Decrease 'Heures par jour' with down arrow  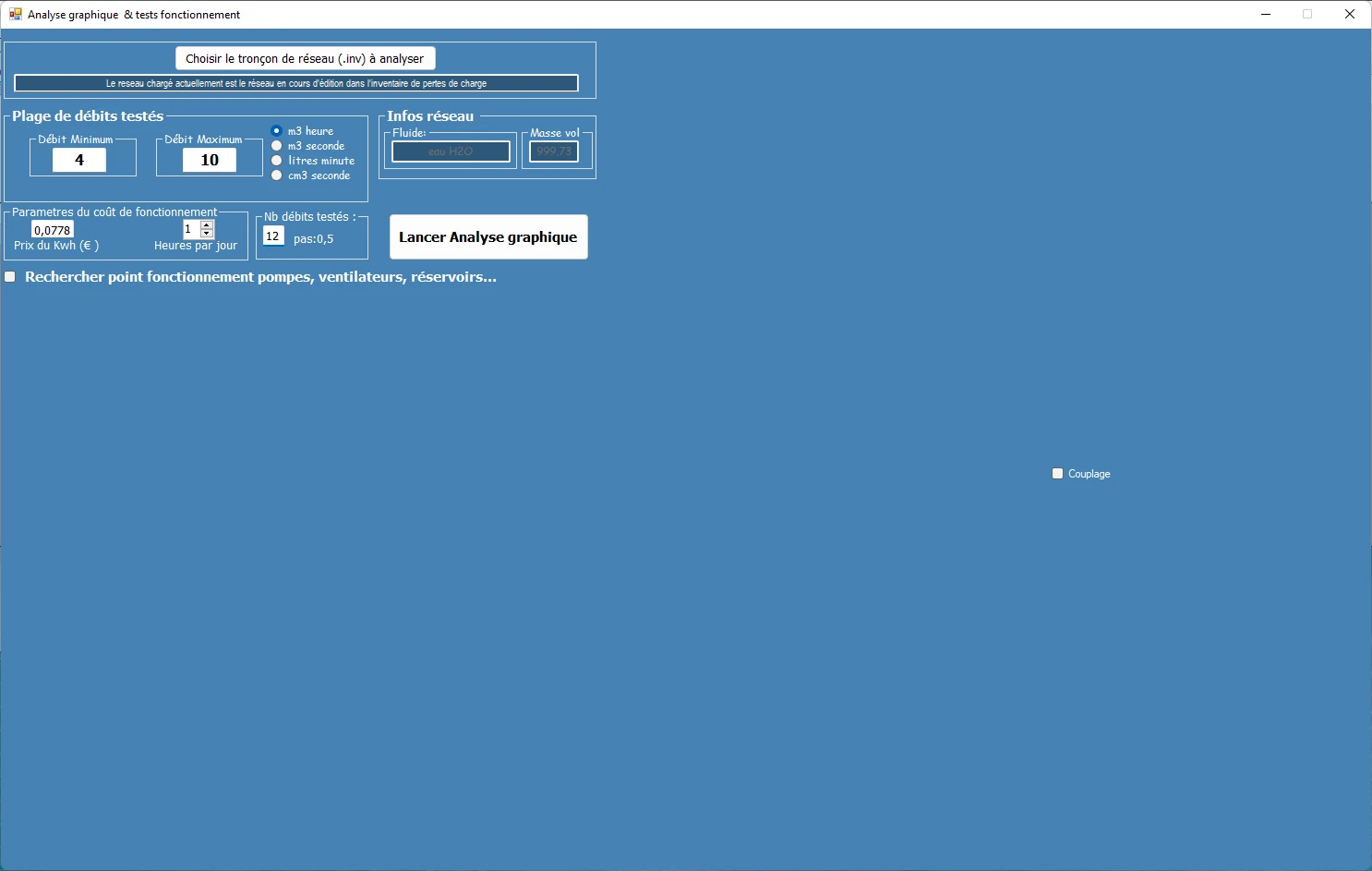[x=208, y=233]
